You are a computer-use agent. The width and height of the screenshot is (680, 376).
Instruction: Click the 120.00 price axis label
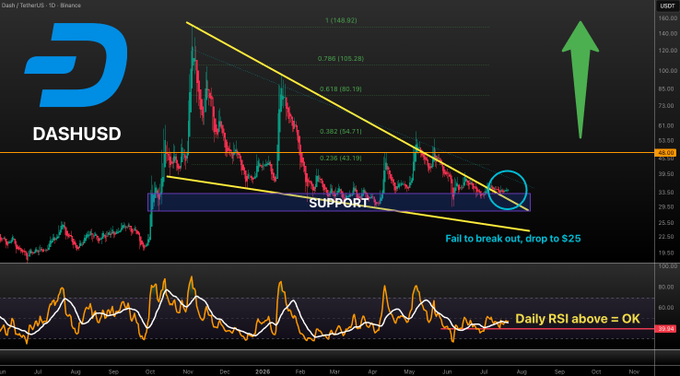click(667, 51)
